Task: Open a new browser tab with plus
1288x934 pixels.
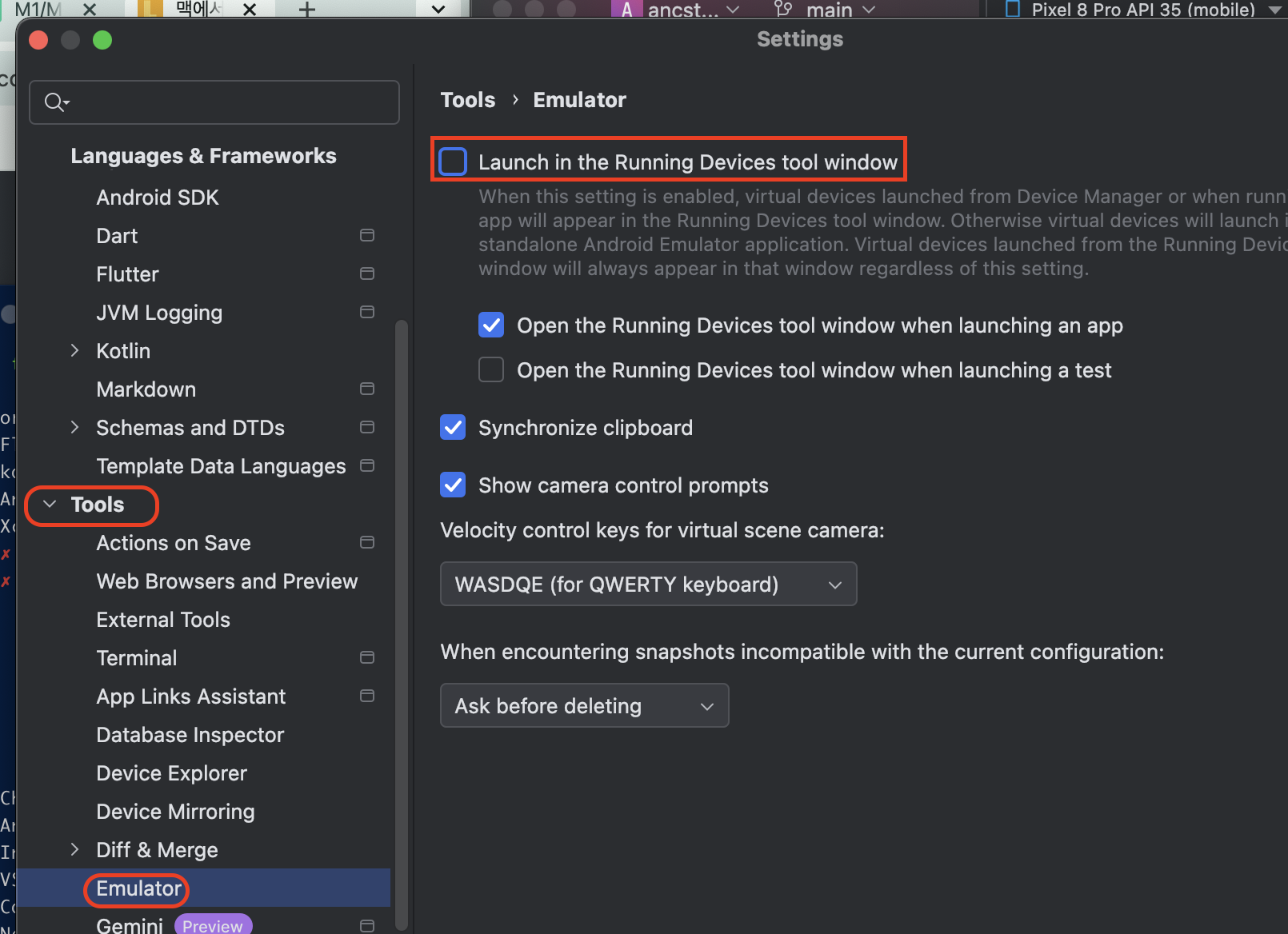Action: 307,10
